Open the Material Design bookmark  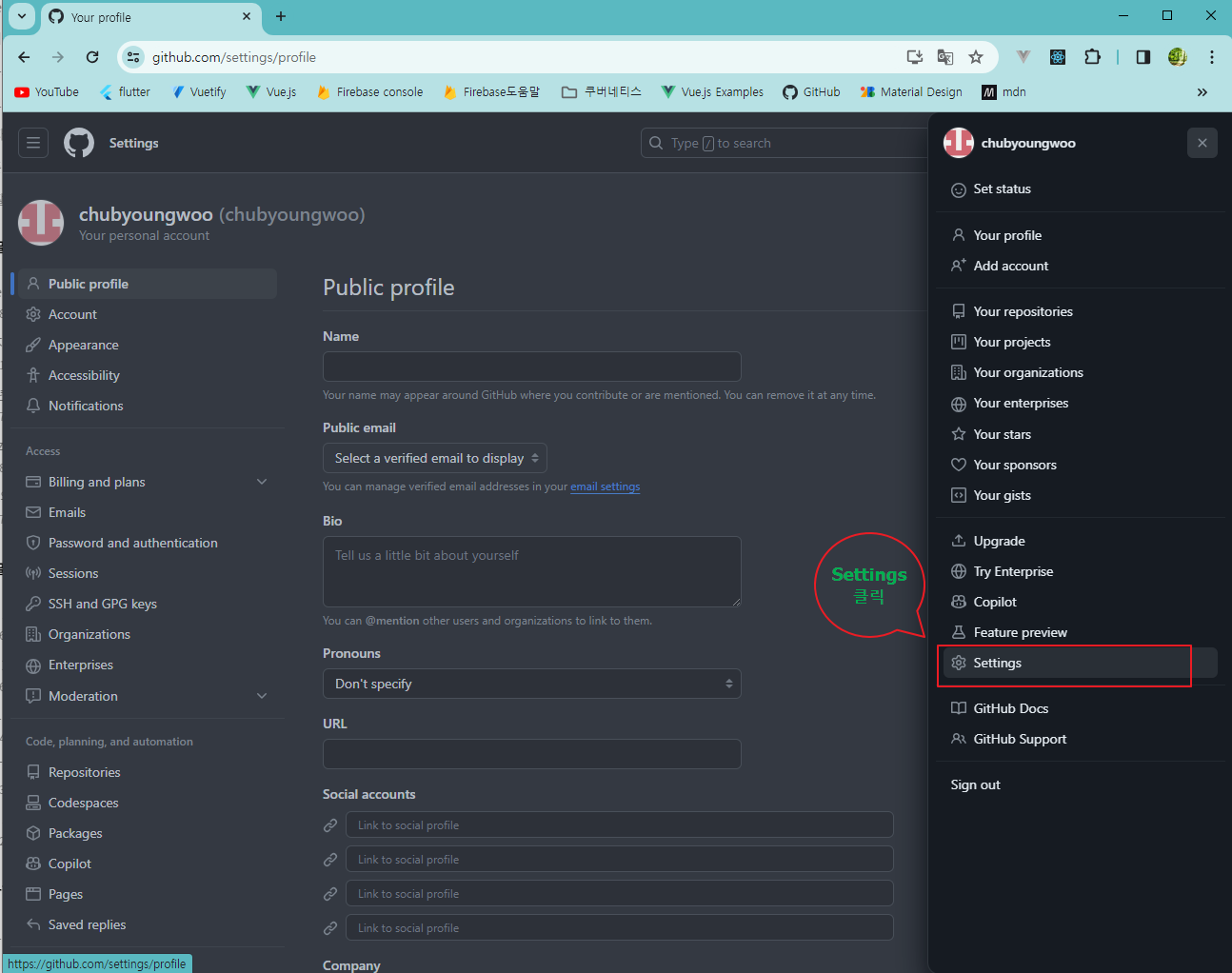click(x=911, y=92)
